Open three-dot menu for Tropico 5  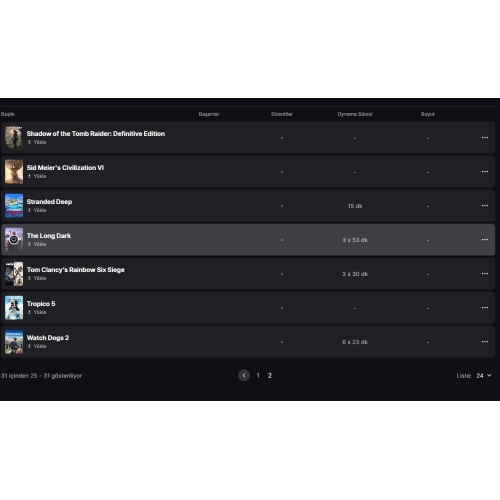click(485, 308)
